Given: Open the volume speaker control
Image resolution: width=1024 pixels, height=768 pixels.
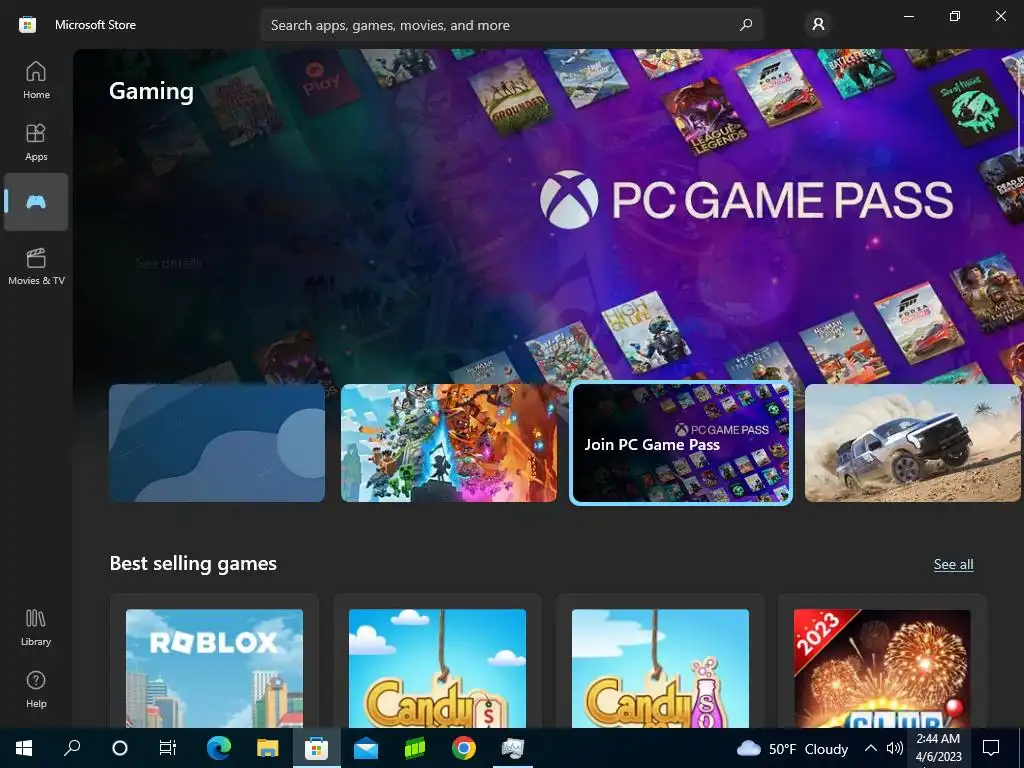Looking at the screenshot, I should (x=894, y=748).
